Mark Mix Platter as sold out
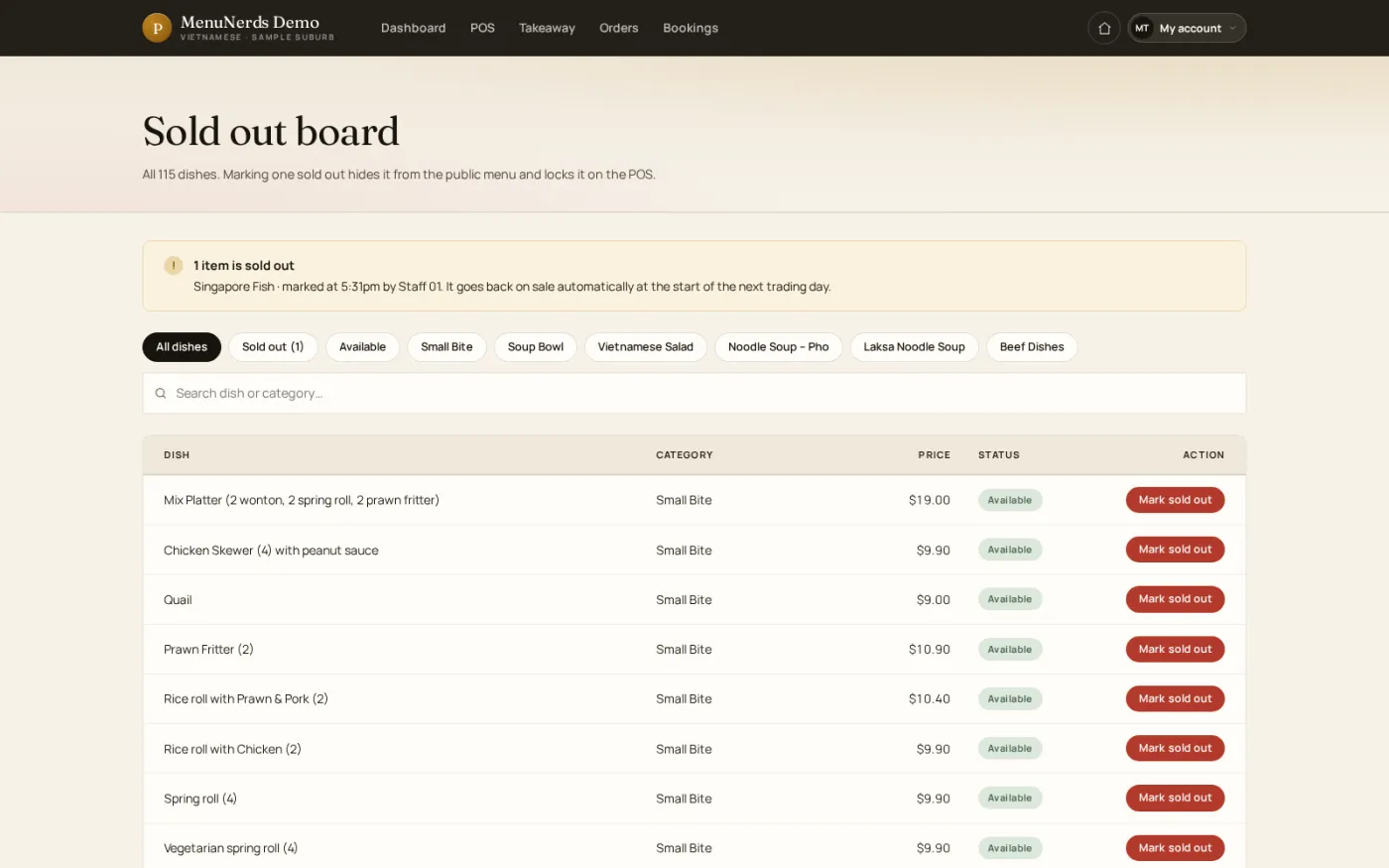 (x=1175, y=500)
